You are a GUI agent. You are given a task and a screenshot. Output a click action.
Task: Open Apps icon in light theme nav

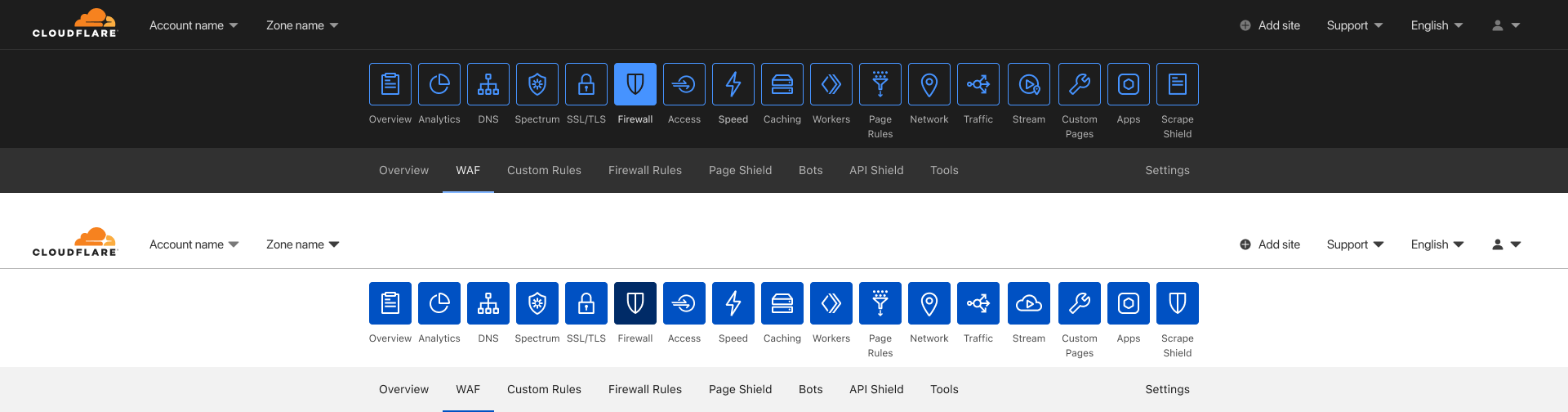pyautogui.click(x=1129, y=303)
